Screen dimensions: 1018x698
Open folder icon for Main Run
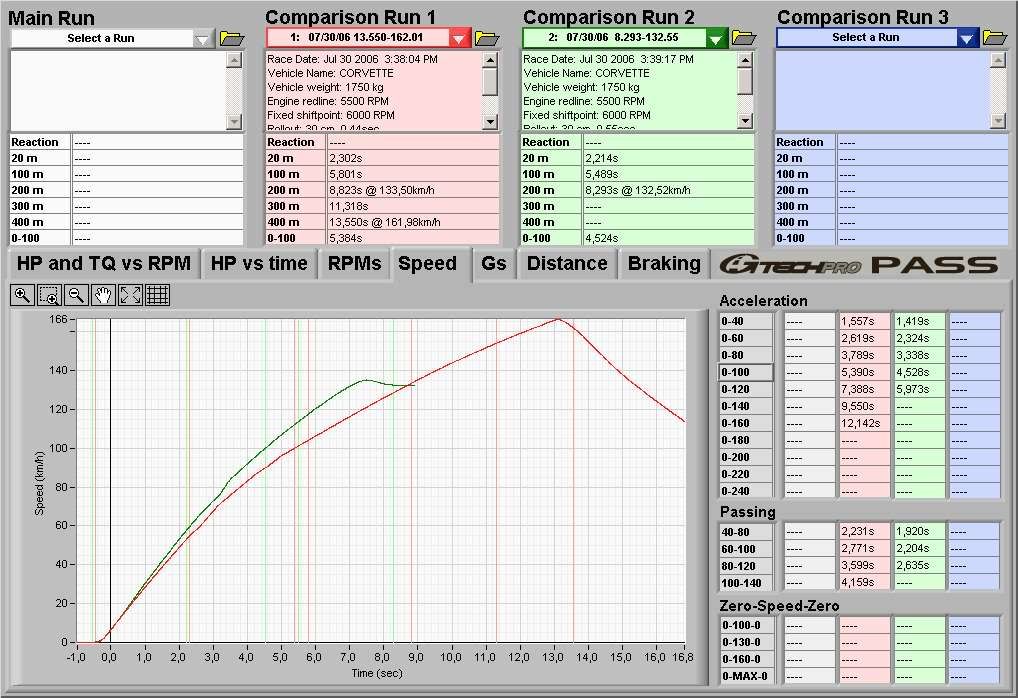pos(232,38)
